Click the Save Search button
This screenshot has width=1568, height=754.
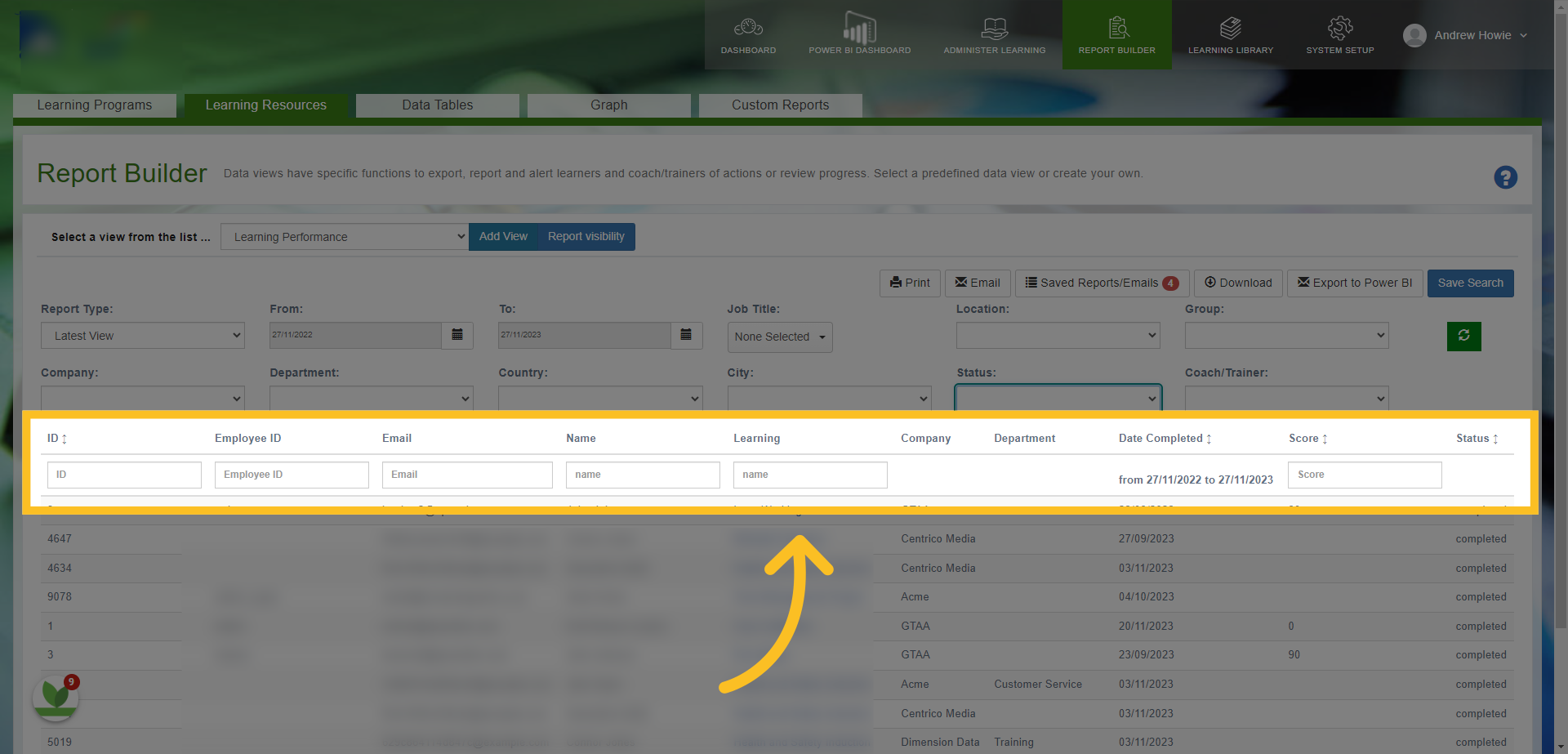pos(1470,283)
